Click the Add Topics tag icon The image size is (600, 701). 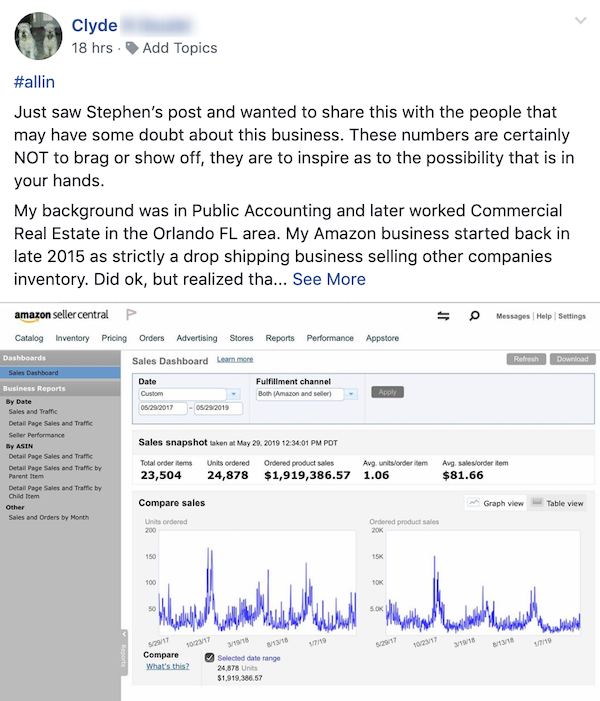tap(132, 48)
